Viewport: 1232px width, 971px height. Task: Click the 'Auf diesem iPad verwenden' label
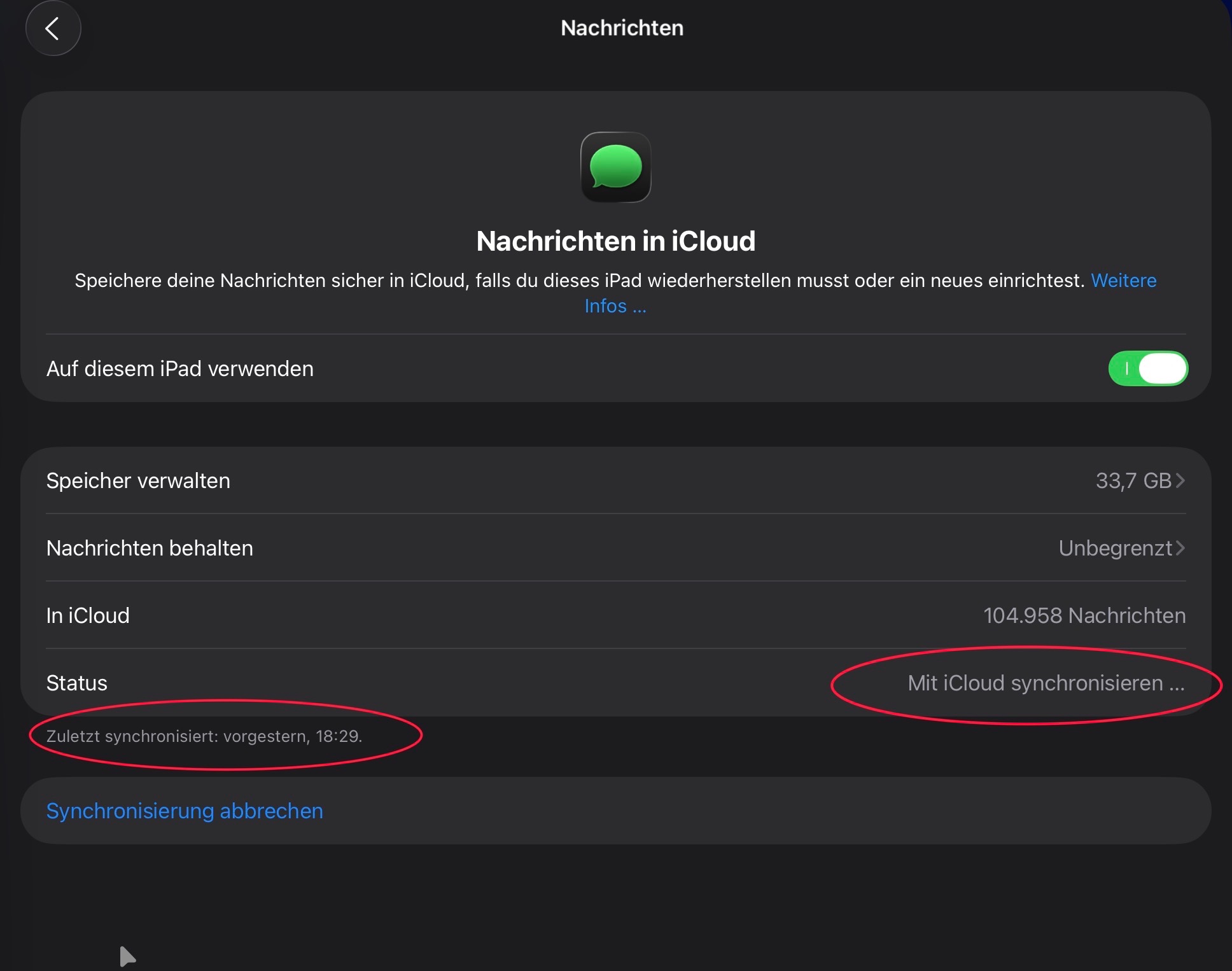tap(180, 368)
